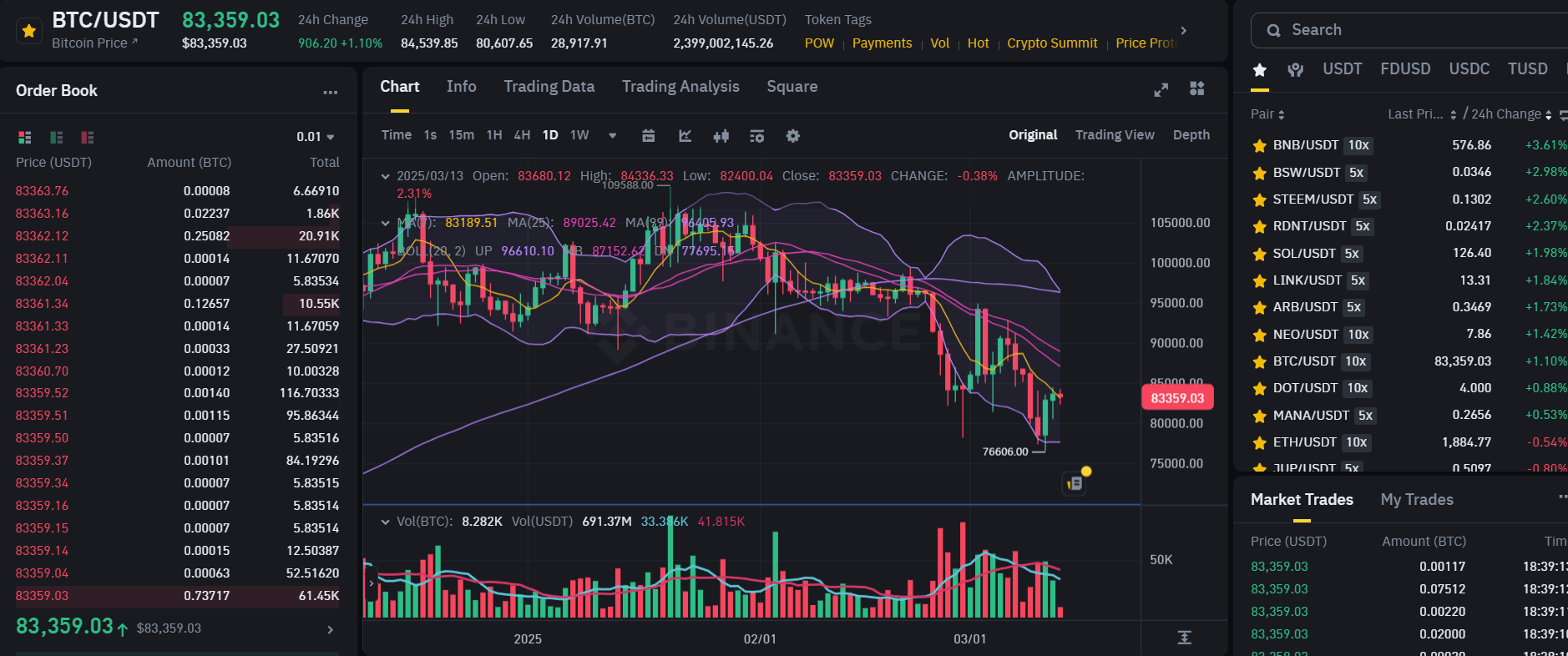Sort pairs by 24h Change

coord(1511,114)
